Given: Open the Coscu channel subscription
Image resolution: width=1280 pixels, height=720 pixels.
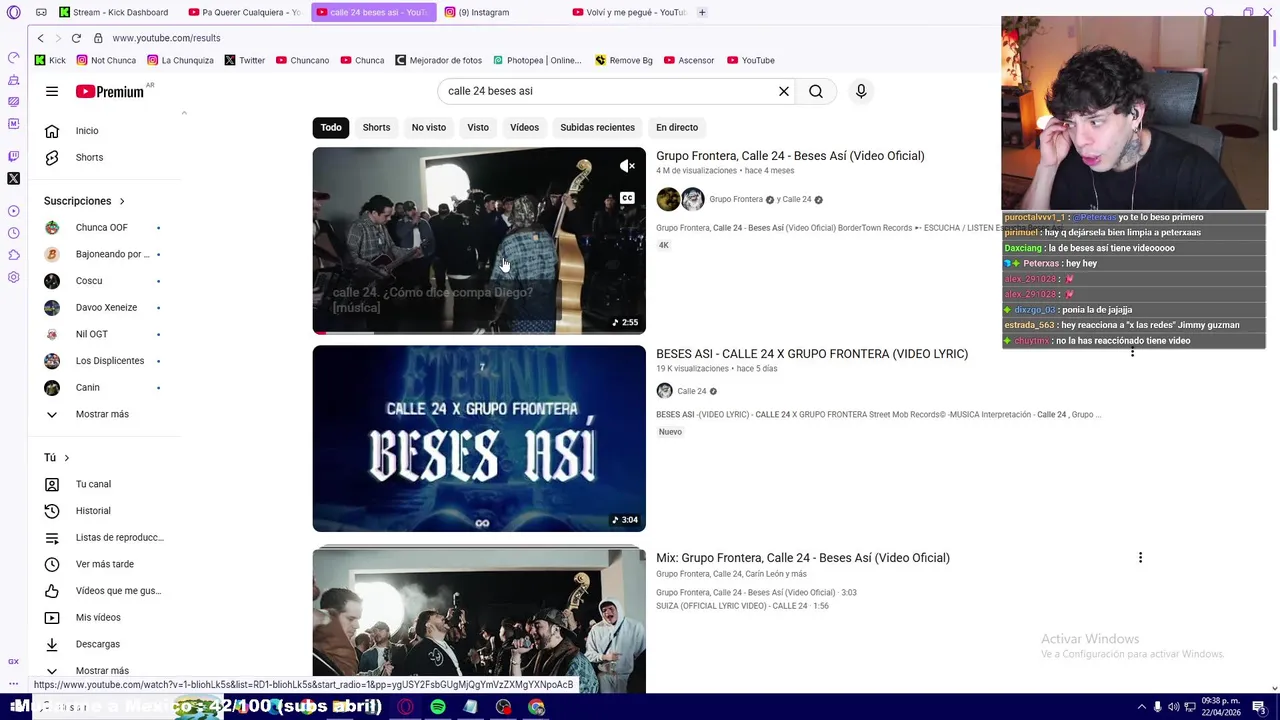Looking at the screenshot, I should click(104, 280).
